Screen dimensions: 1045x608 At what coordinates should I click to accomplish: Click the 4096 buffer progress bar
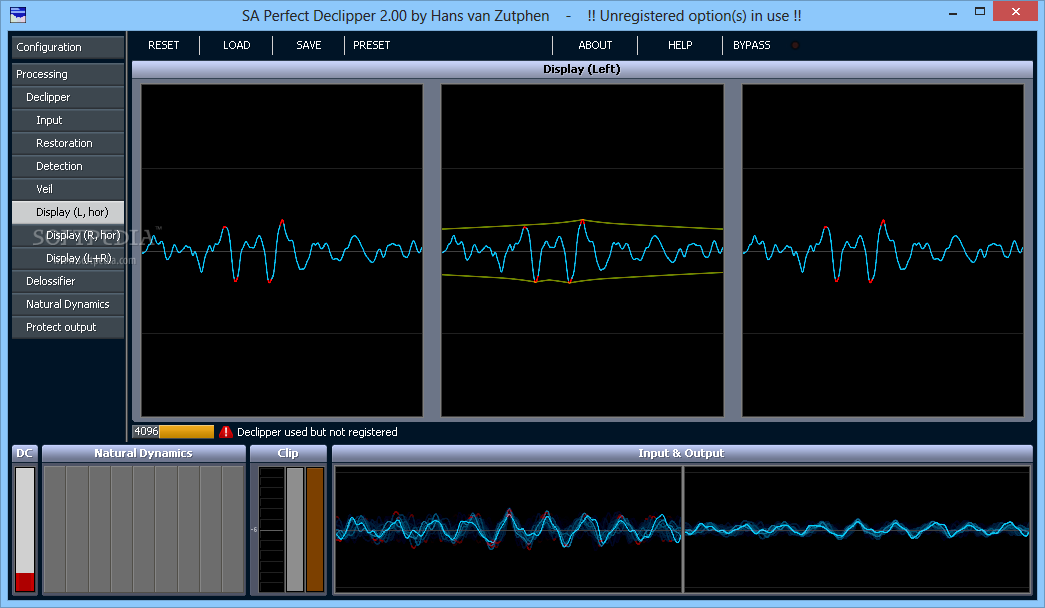(173, 432)
